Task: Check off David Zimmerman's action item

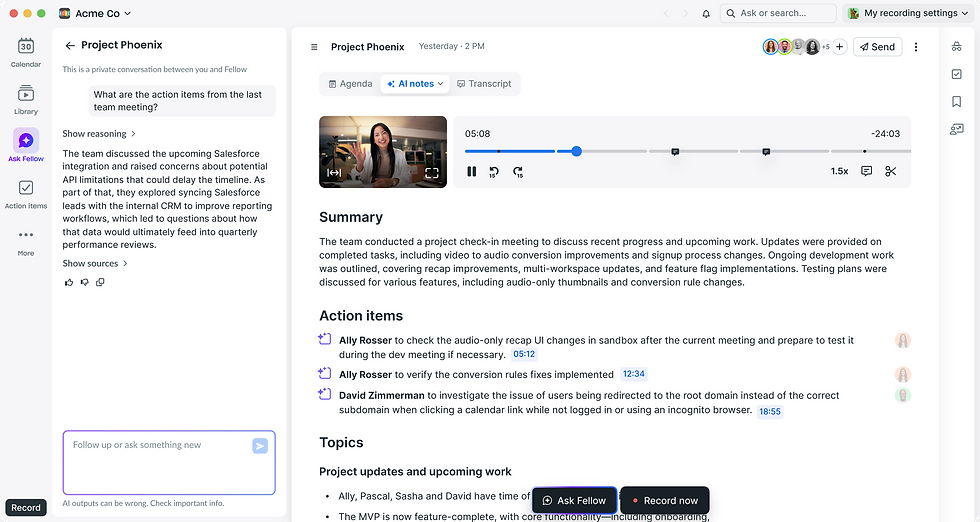Action: [324, 394]
